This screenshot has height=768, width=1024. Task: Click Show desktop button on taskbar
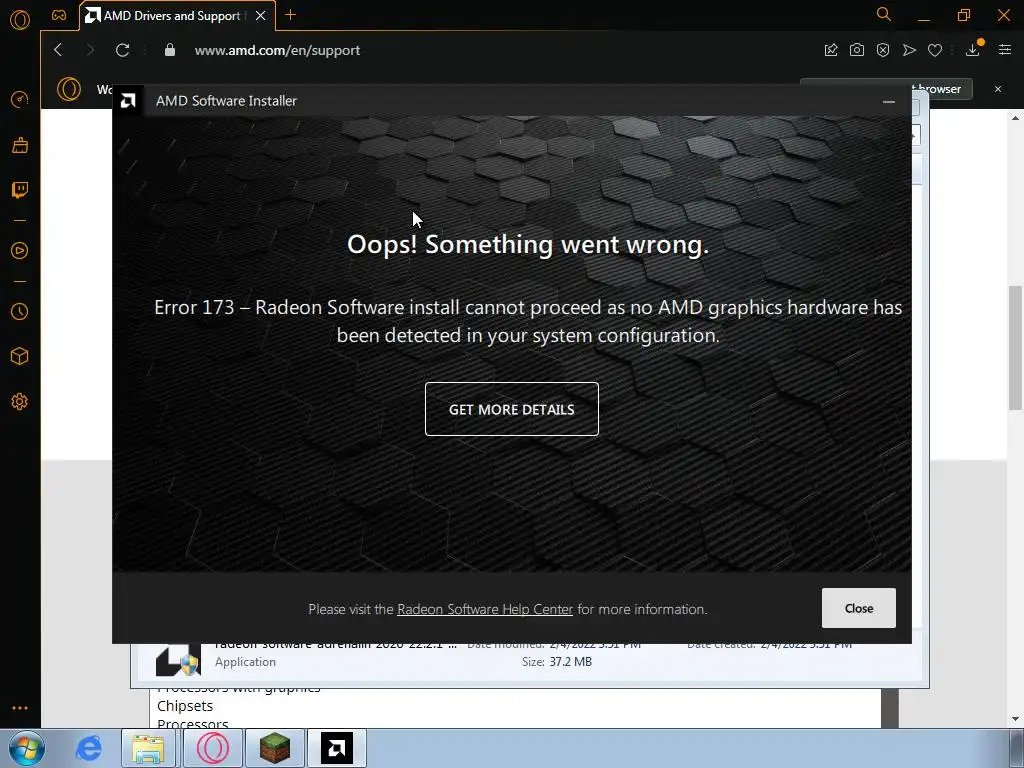[1017, 748]
